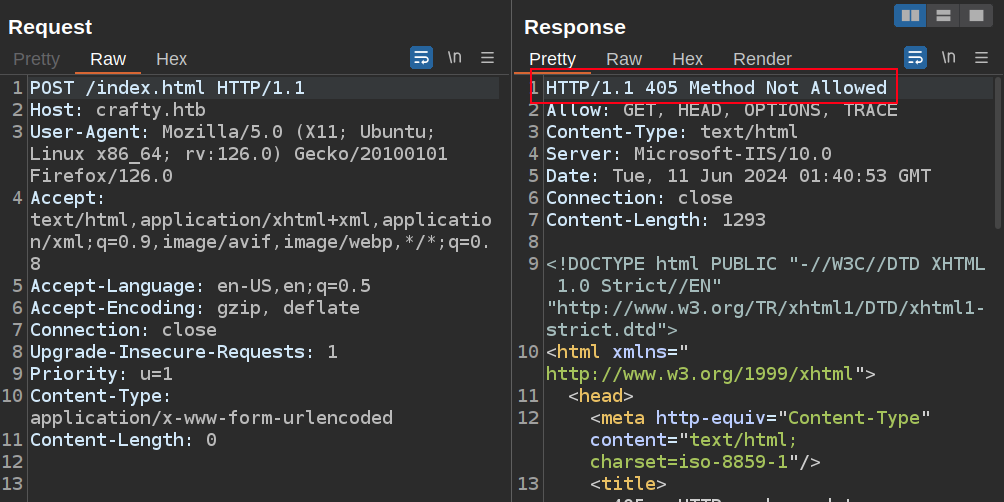Click the Content-Length: 0 request header line

pyautogui.click(x=123, y=440)
